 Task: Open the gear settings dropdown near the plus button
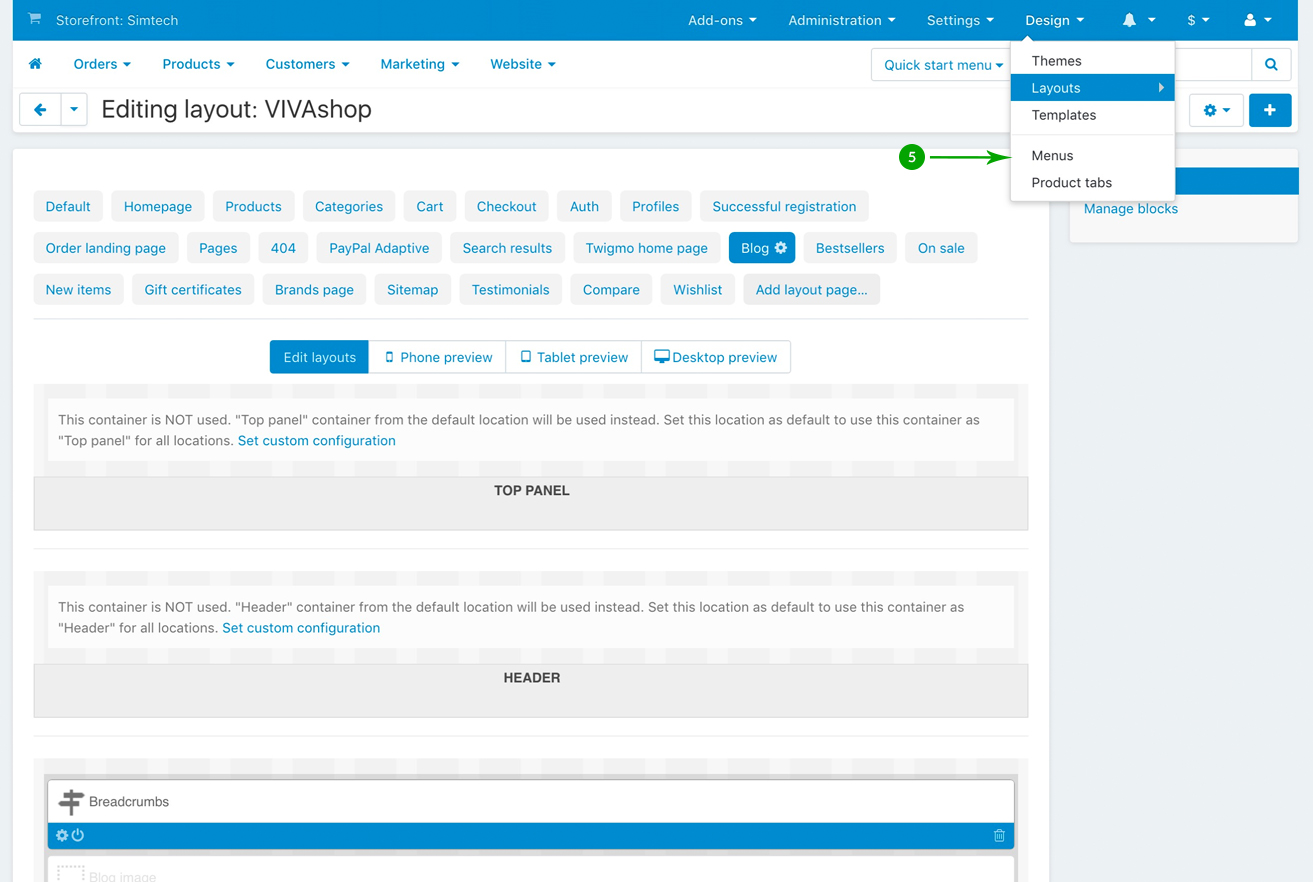click(x=1215, y=110)
